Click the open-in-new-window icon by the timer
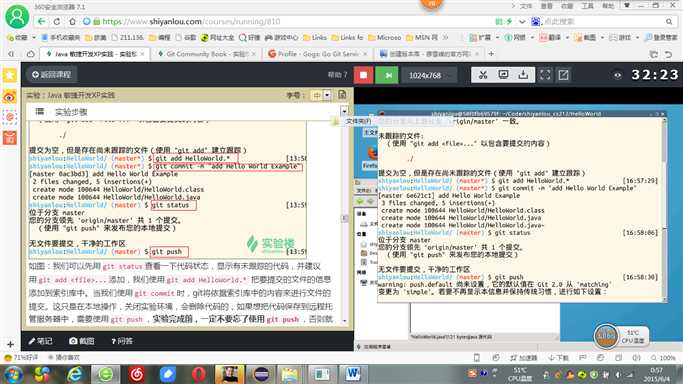Viewport: 683px width, 384px height. (x=563, y=75)
